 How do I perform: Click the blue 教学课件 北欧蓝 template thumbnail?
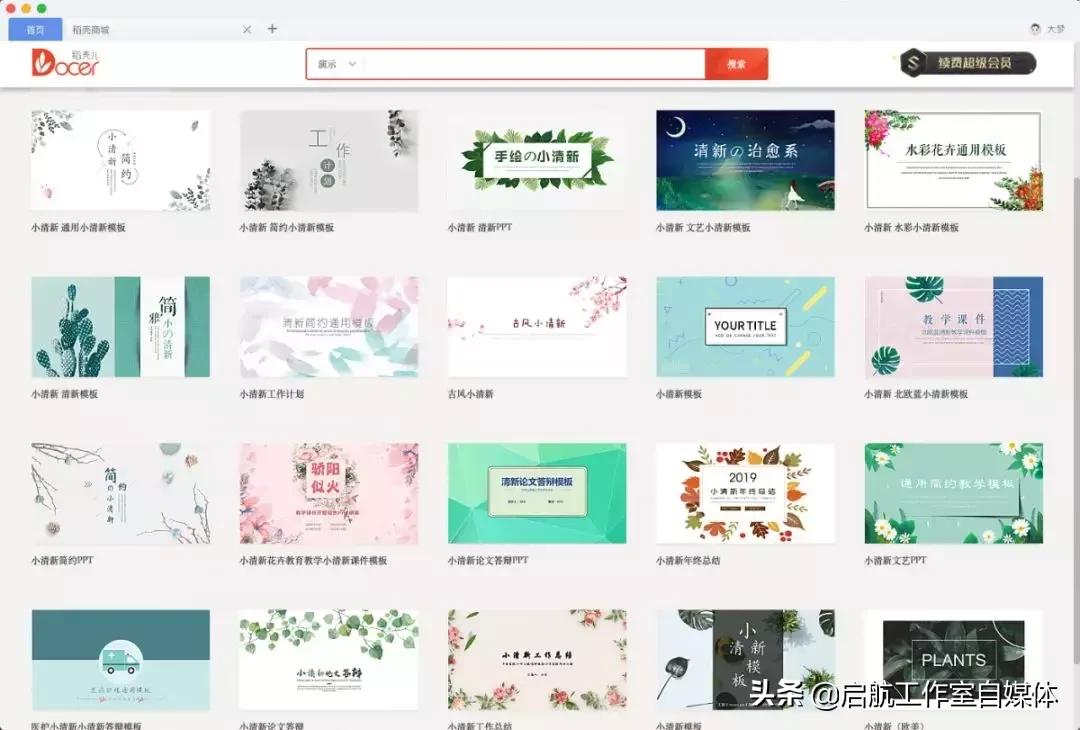click(x=953, y=325)
